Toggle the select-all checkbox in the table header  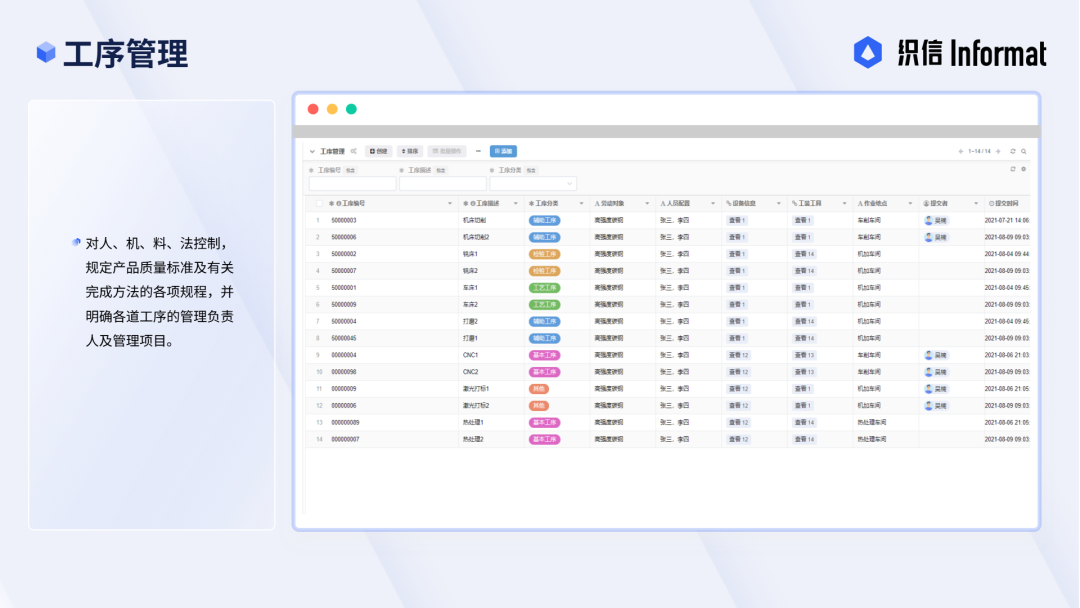coord(319,204)
